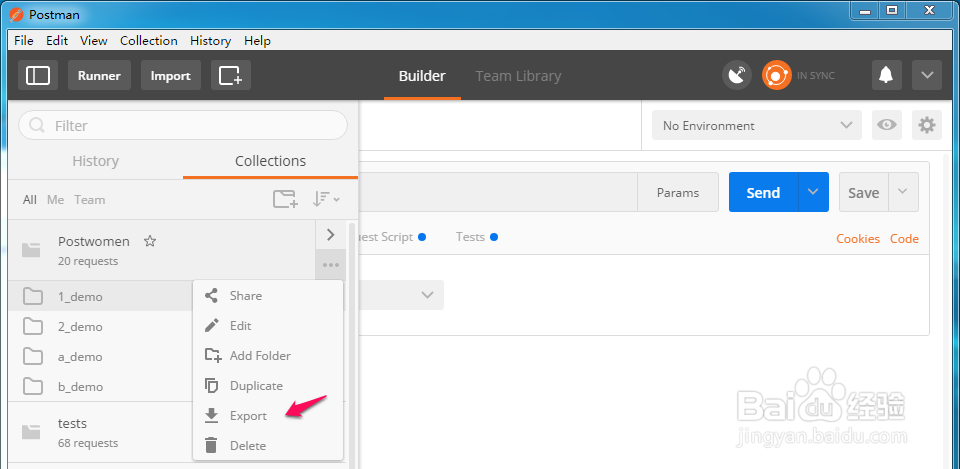Choose Share from context menu
This screenshot has height=469, width=960.
[x=268, y=296]
